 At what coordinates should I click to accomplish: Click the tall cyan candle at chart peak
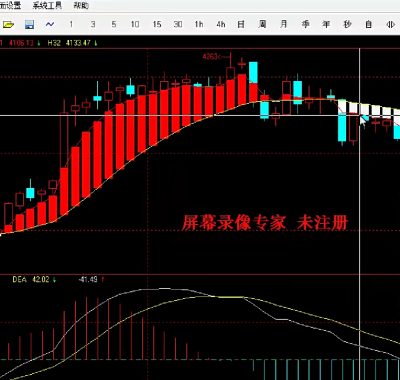[253, 72]
